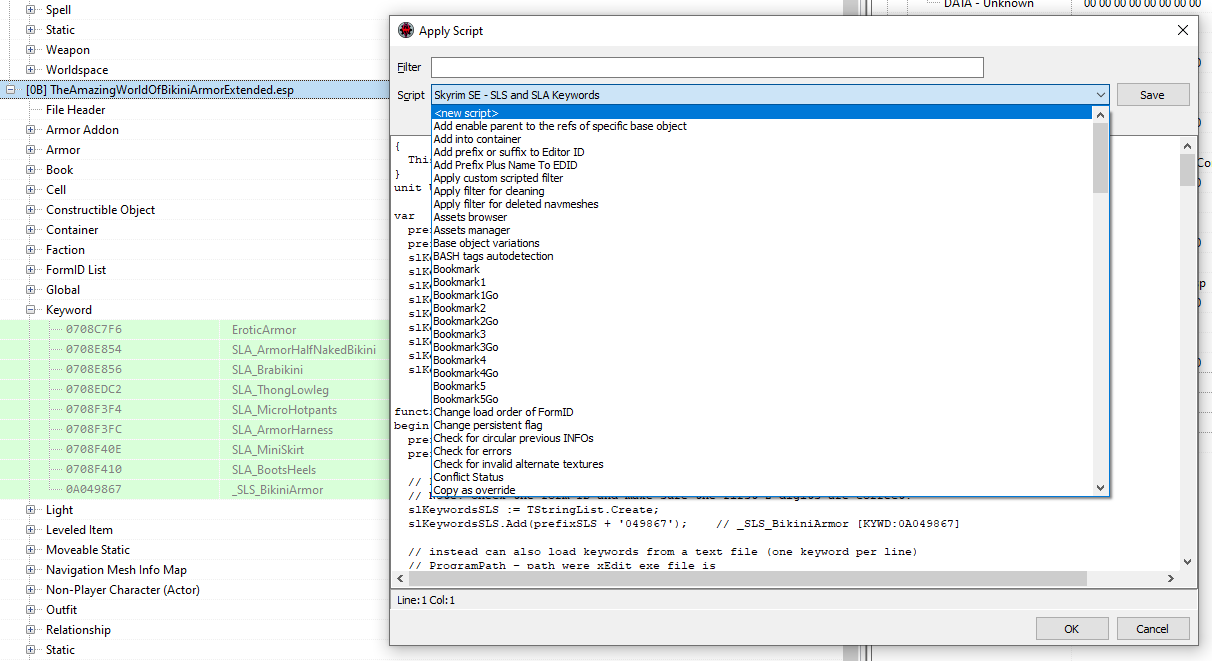Select 'Bookmark3Go' script entry
Image resolution: width=1212 pixels, height=661 pixels.
tap(762, 347)
